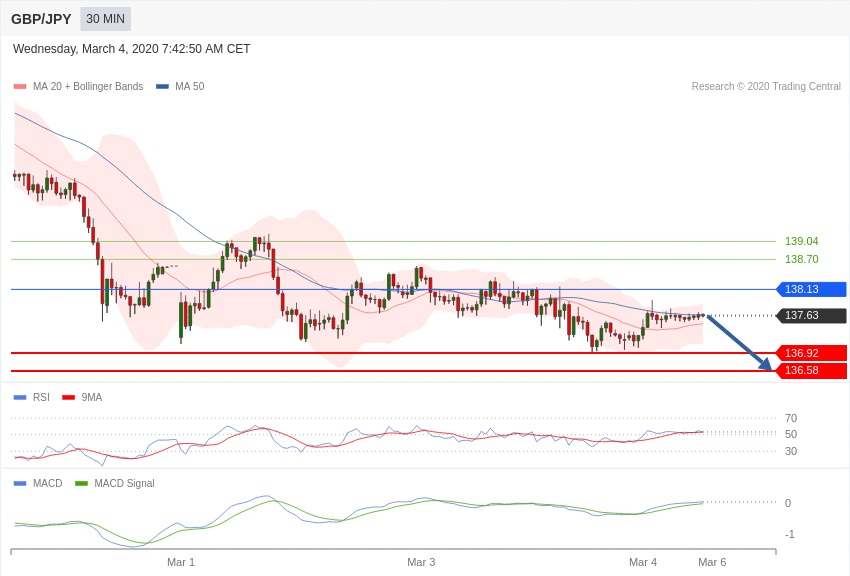This screenshot has width=850, height=576.
Task: Click the Mar 1 date on time axis
Action: [181, 562]
